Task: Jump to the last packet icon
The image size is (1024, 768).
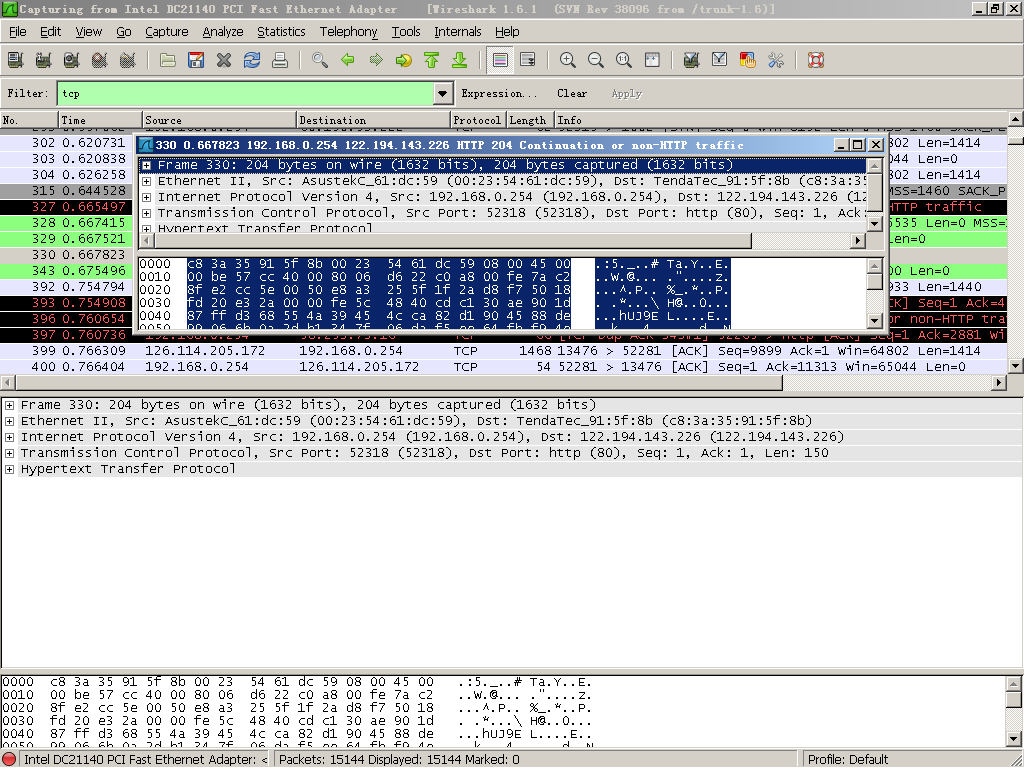Action: 460,60
